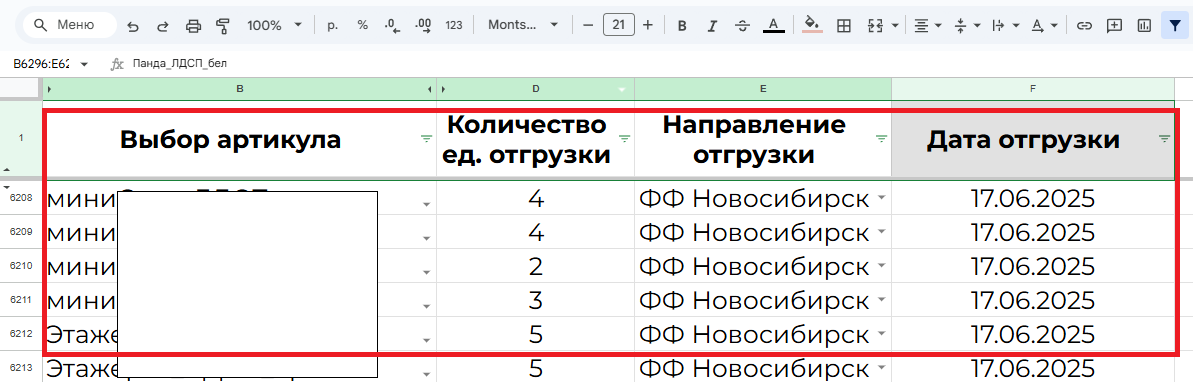The image size is (1193, 382).
Task: Click the redo arrow icon
Action: (x=162, y=25)
